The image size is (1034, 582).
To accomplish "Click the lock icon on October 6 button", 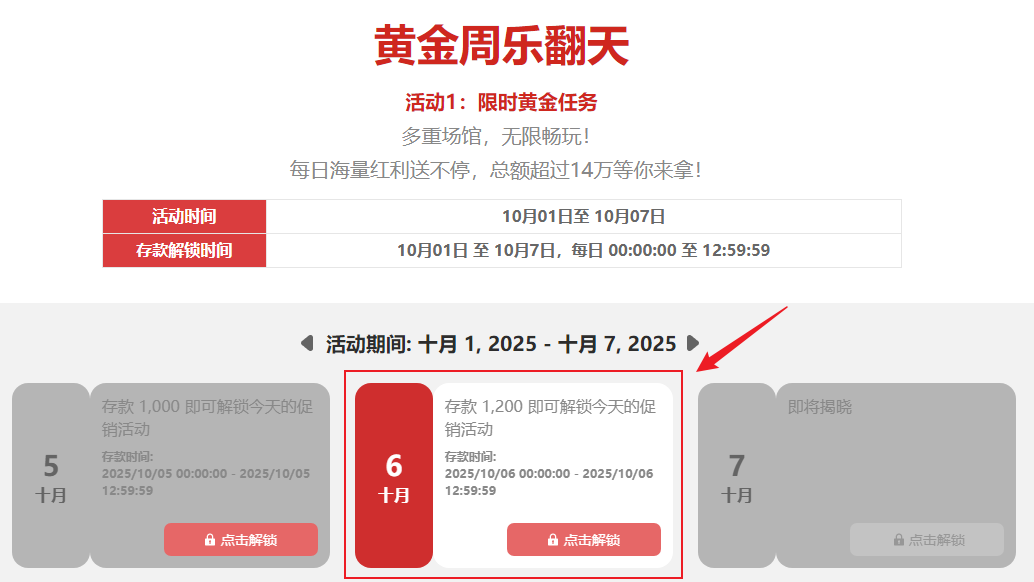I will pos(553,540).
